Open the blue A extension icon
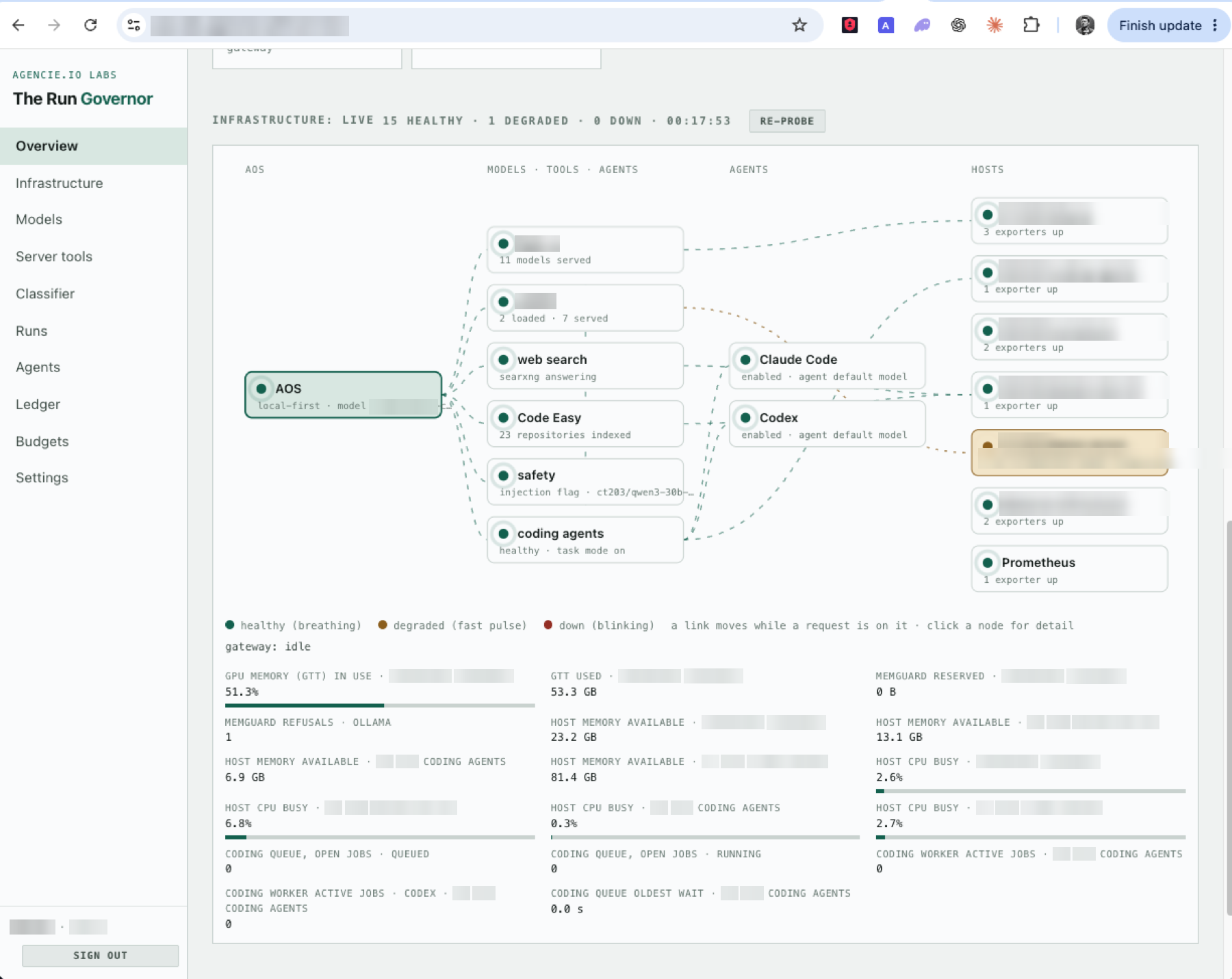 pyautogui.click(x=886, y=25)
